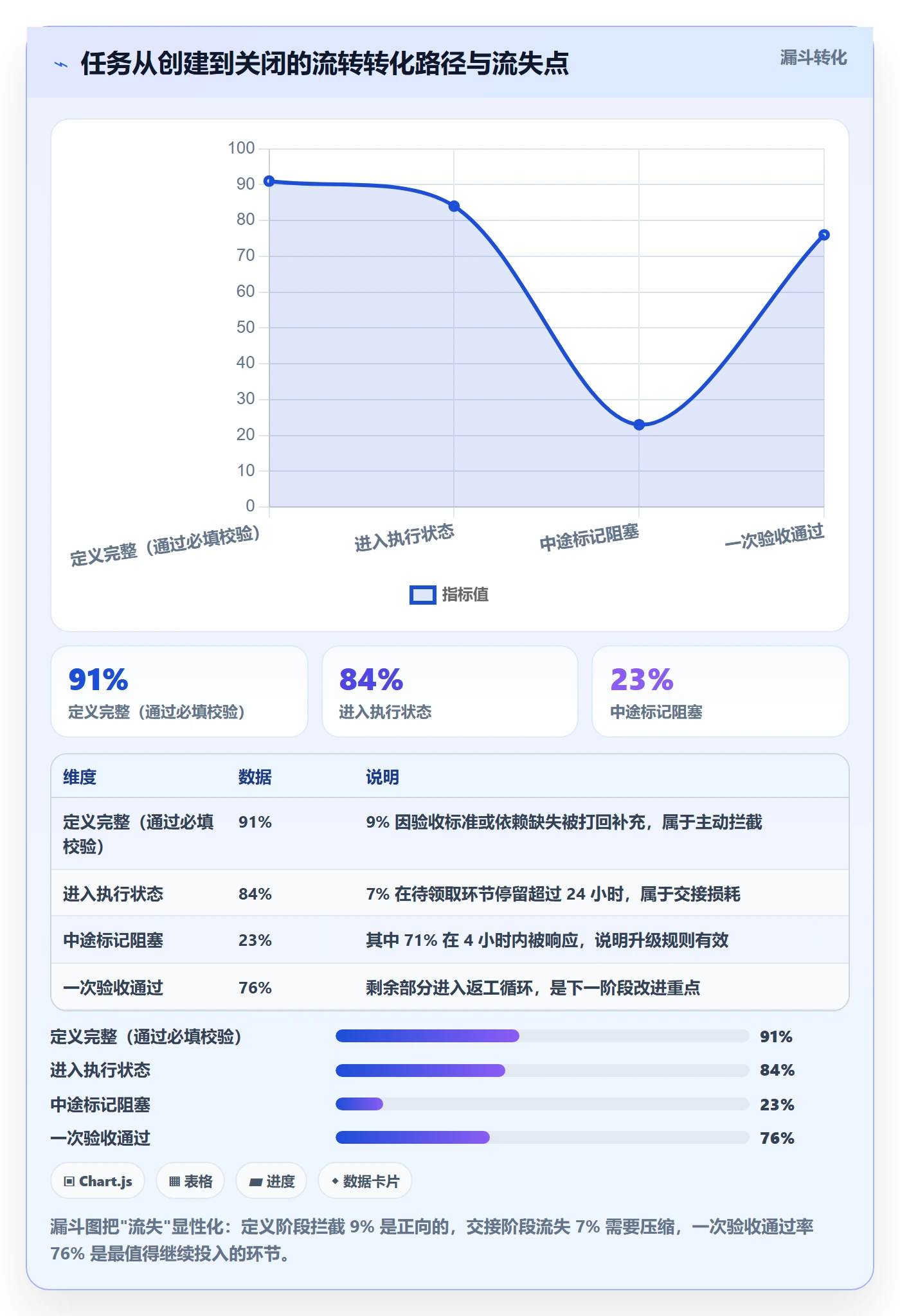Click chart data point at 定义完整 (91)
Screen dimensions: 900x1316
tap(269, 181)
